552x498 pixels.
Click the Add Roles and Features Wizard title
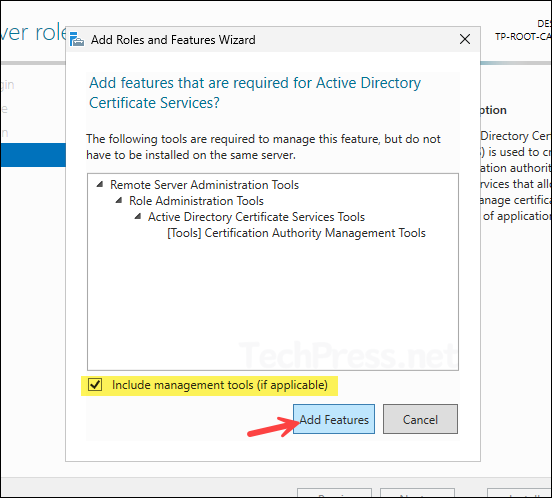click(x=173, y=40)
